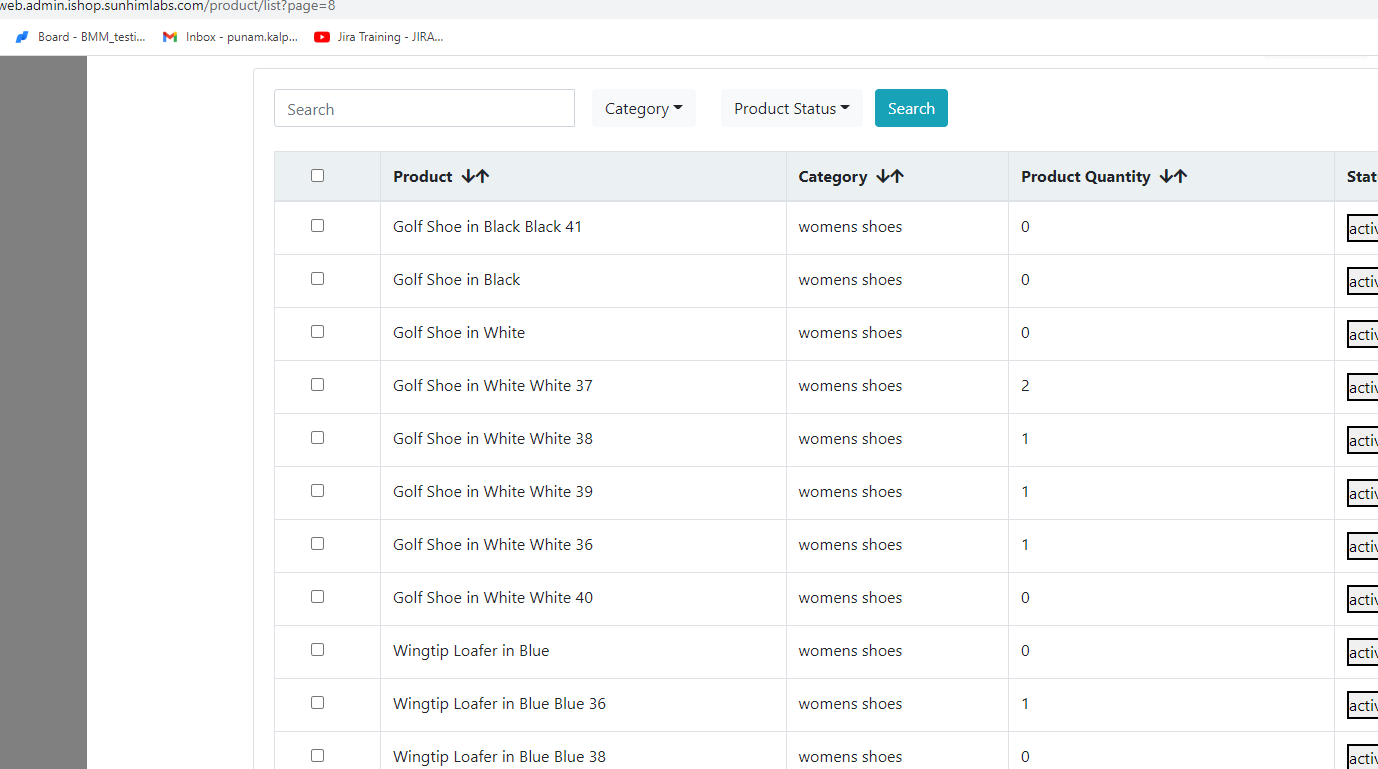Click product name "Wingtip Loafer in Blue Blue 36"

point(499,704)
